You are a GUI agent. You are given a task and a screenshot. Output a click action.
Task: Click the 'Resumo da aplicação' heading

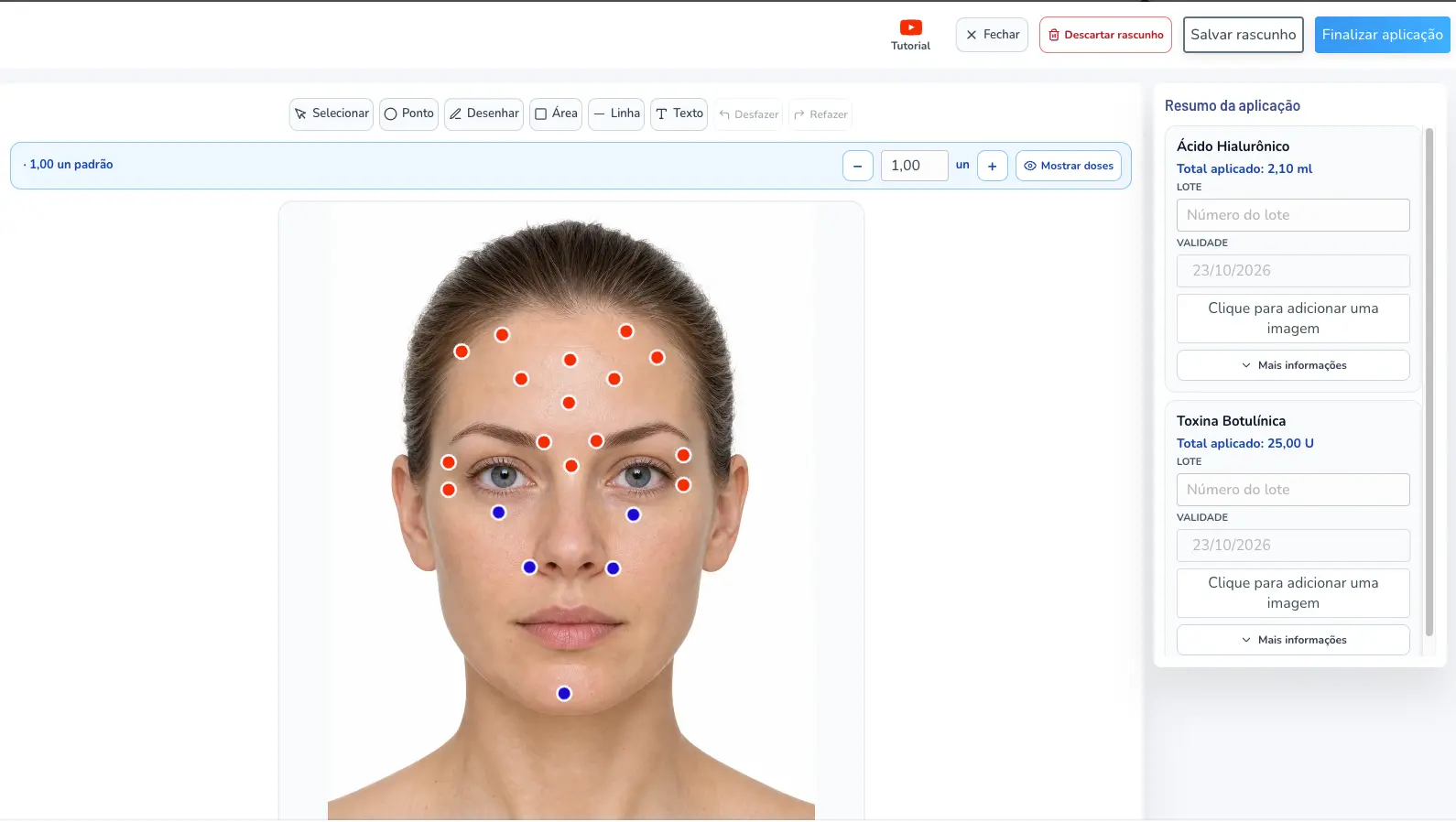1233,106
